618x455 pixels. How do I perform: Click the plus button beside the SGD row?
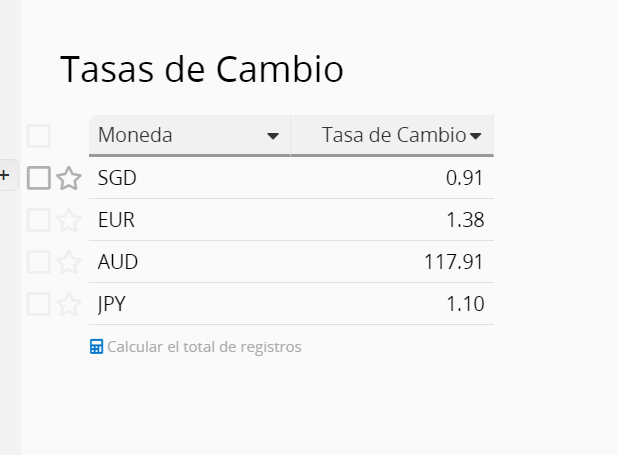[5, 176]
